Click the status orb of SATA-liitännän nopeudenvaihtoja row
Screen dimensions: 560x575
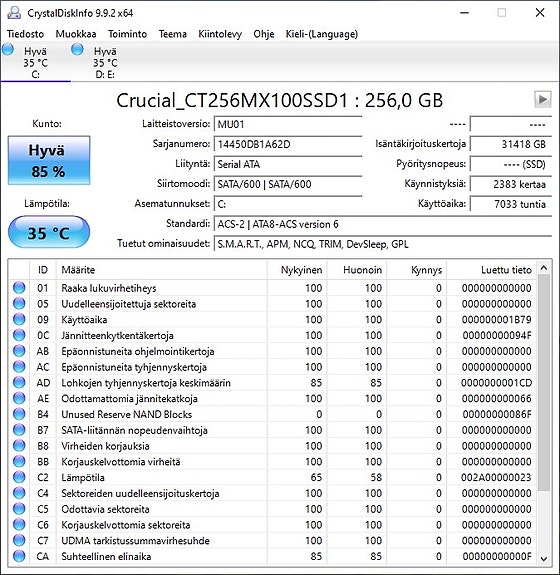pyautogui.click(x=19, y=430)
